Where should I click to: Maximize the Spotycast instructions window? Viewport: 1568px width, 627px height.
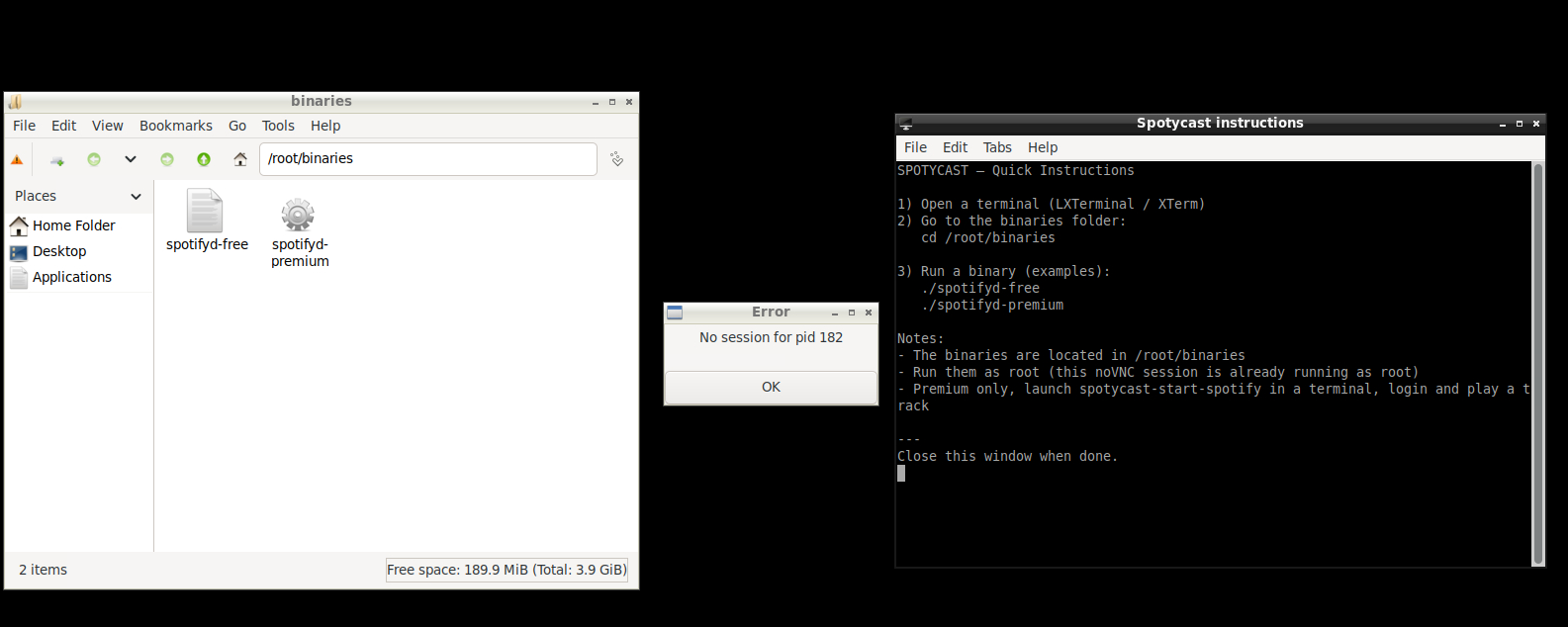click(1520, 124)
